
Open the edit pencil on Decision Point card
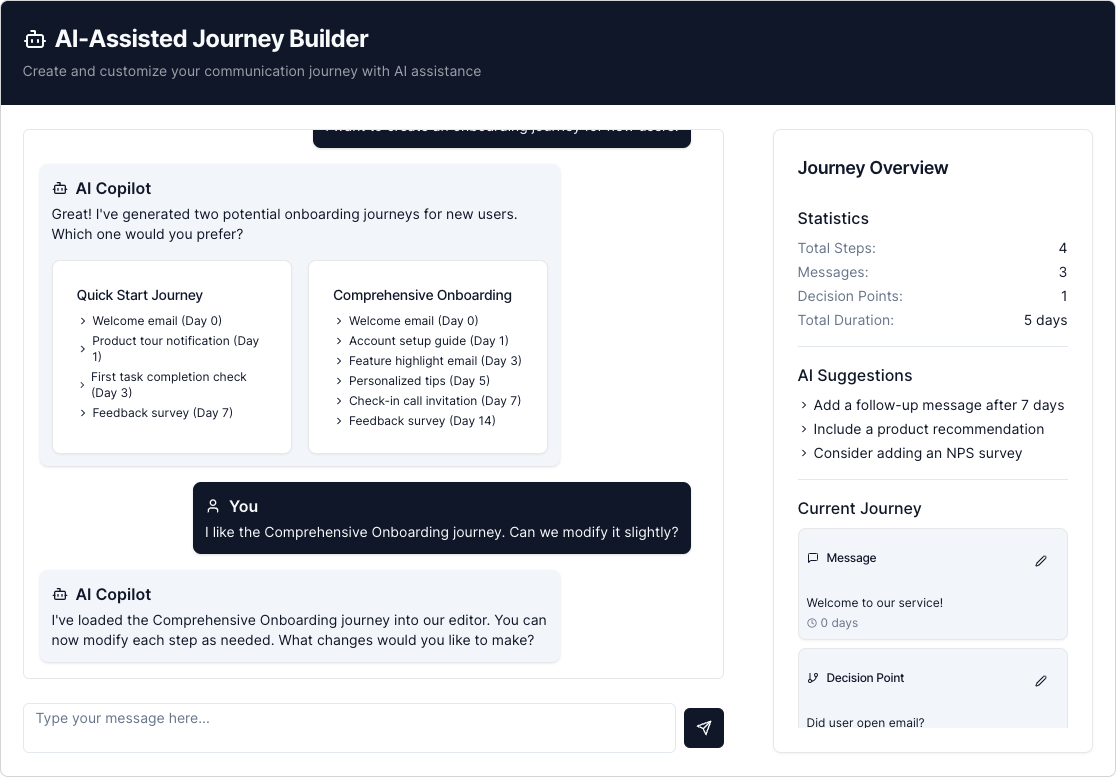tap(1041, 681)
